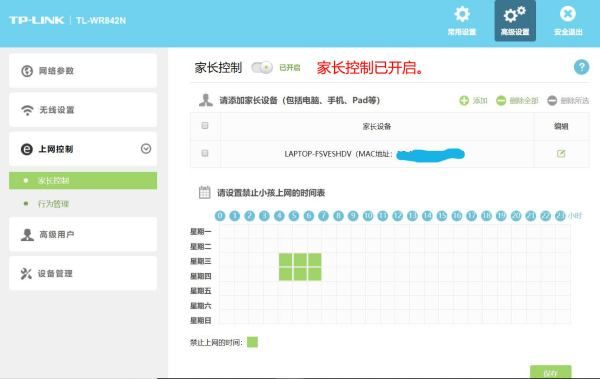Toggle the 家长控制 on/off switch
The image size is (600, 379).
262,68
